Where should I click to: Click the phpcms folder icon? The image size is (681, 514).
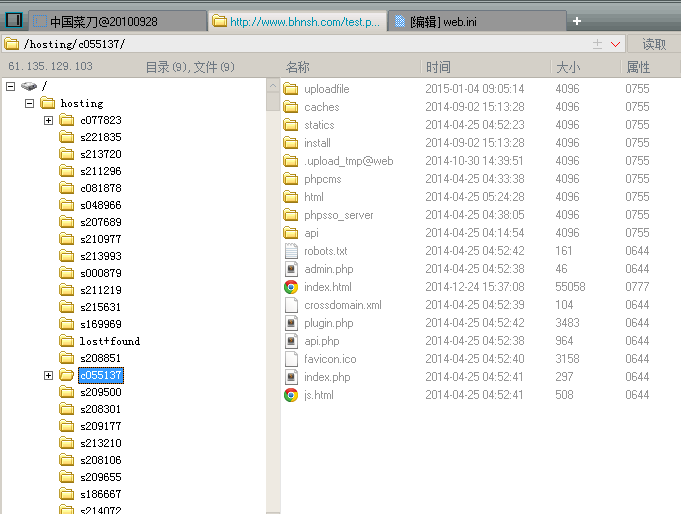[x=291, y=179]
